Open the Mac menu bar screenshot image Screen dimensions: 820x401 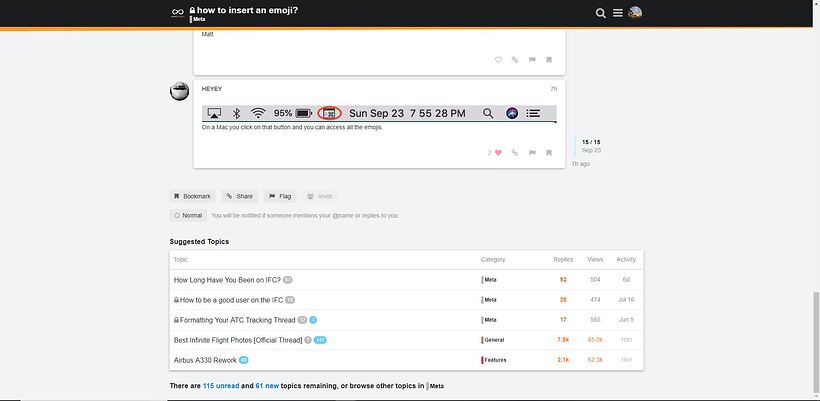click(x=379, y=113)
